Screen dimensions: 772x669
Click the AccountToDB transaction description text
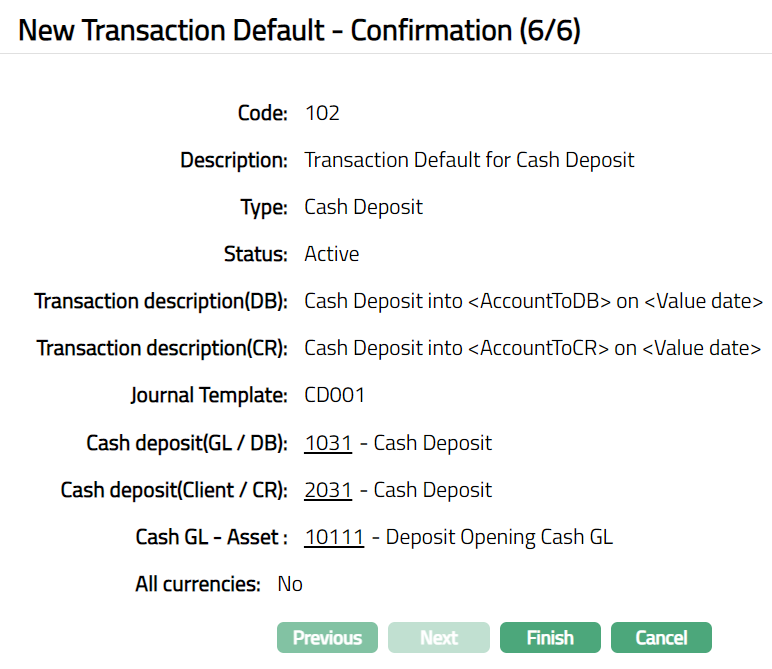[x=533, y=301]
